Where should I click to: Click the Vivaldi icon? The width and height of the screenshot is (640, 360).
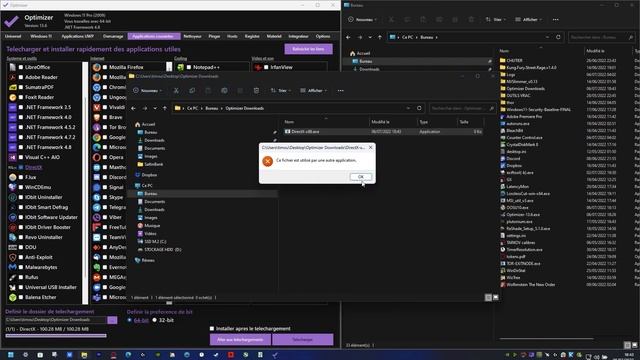pyautogui.click(x=97, y=107)
